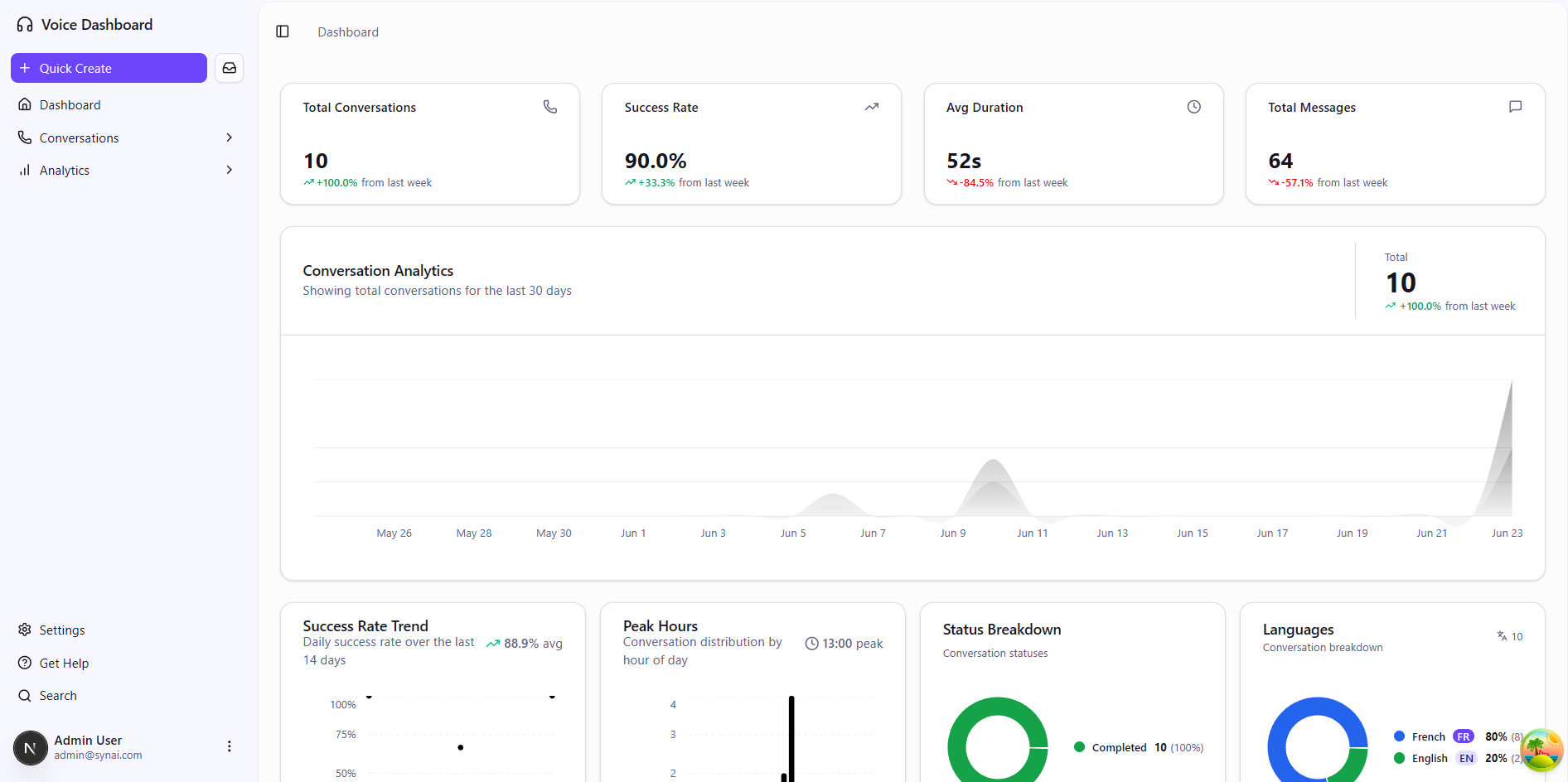1568x782 pixels.
Task: Go to Dashboard in the sidebar
Action: pos(70,105)
